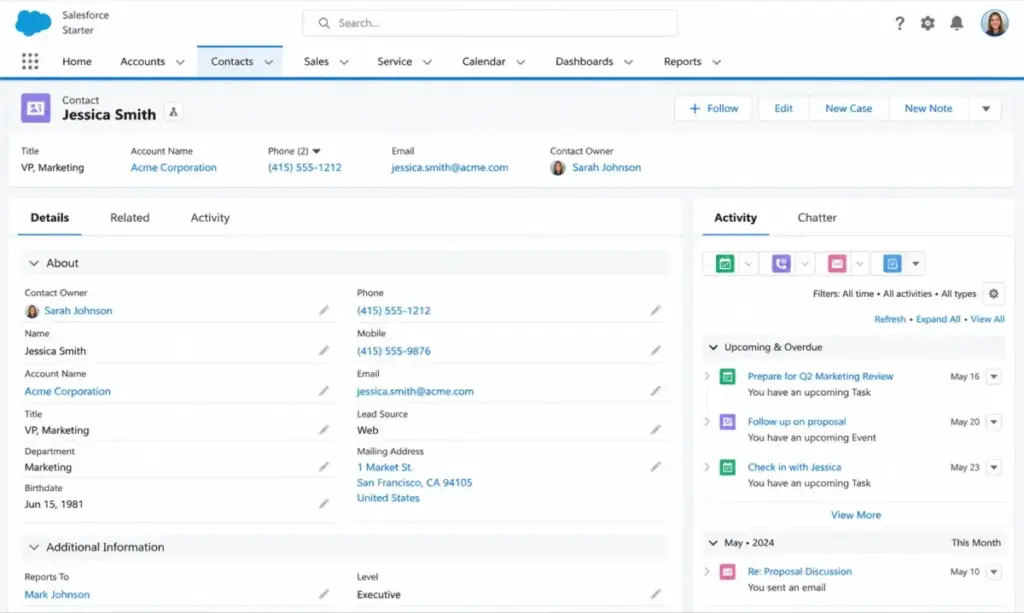1024x613 pixels.
Task: Click the blue New Event icon
Action: point(892,264)
